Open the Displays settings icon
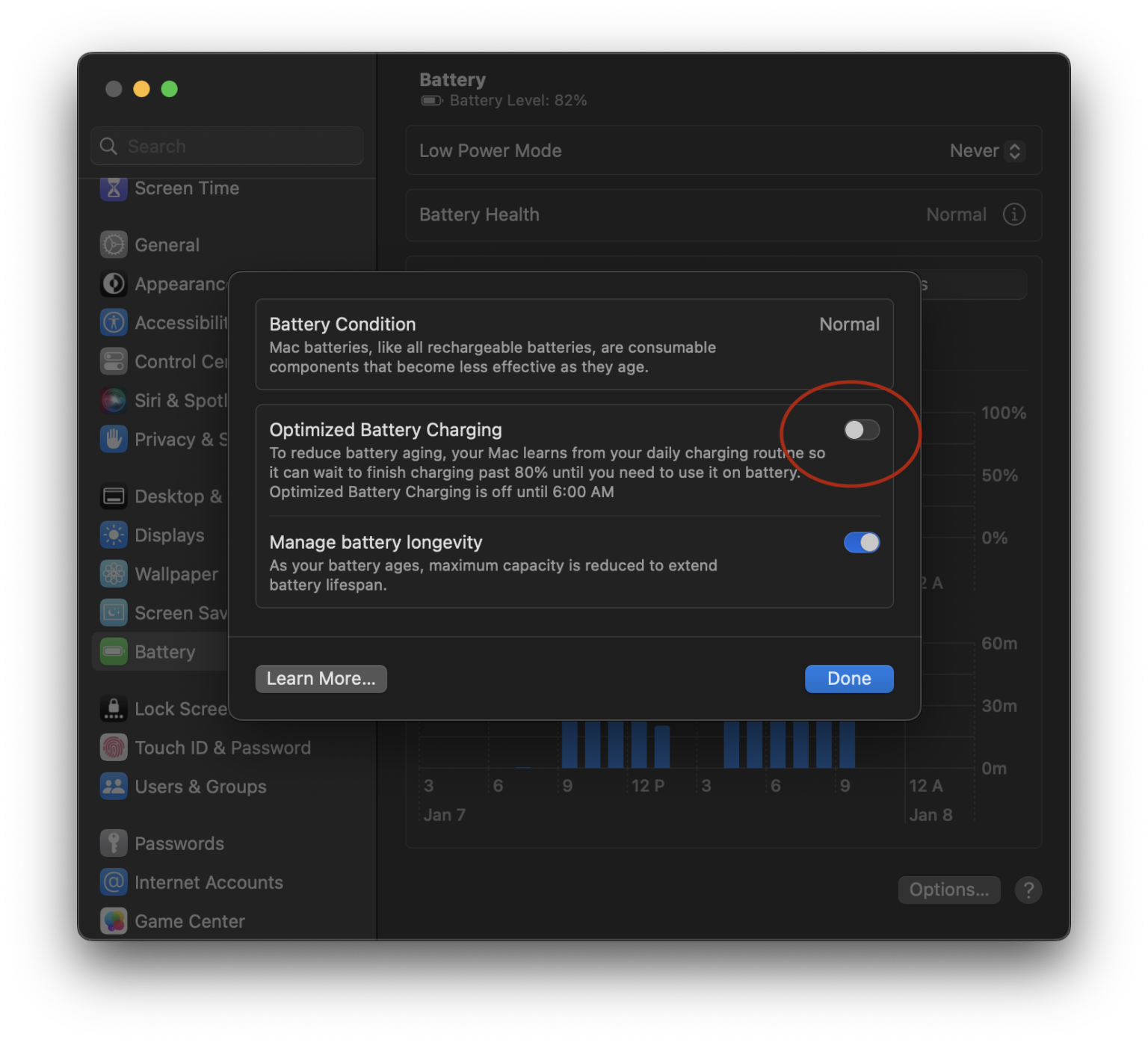 [x=113, y=535]
